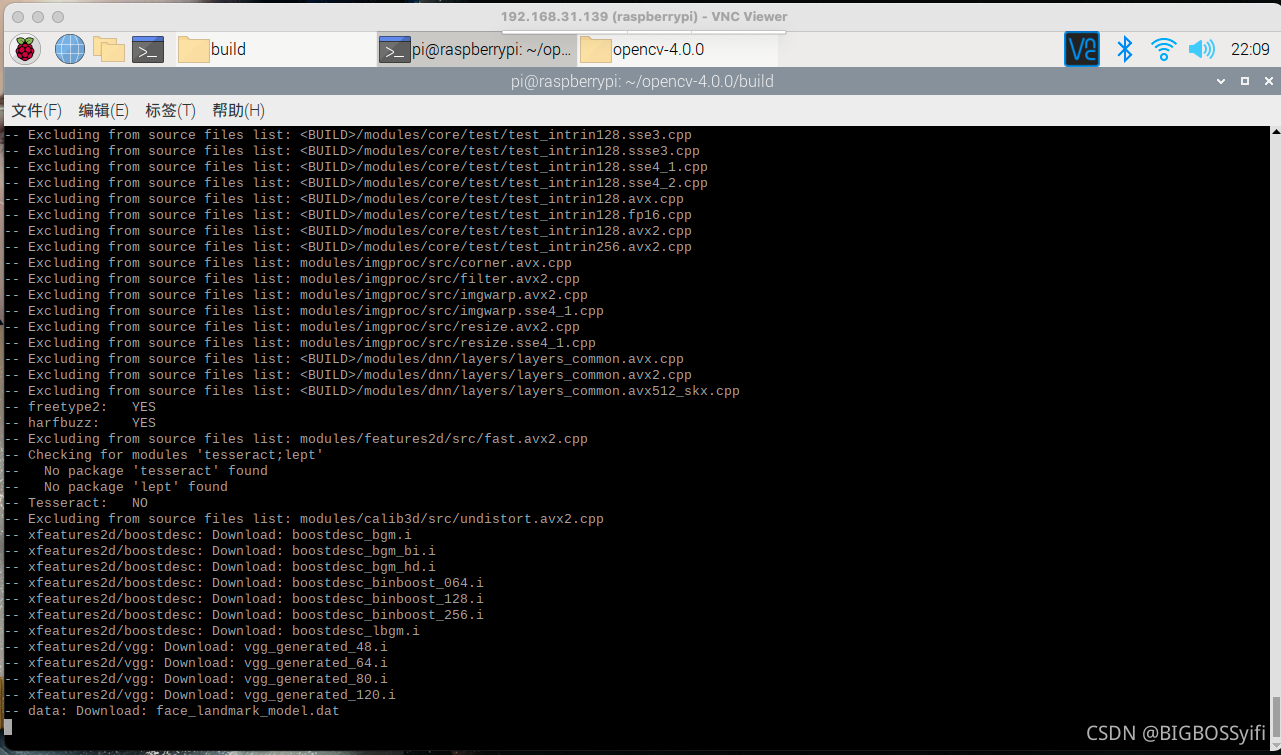Click the undistort.avx2.cpp exclusion line
1281x755 pixels.
click(304, 519)
